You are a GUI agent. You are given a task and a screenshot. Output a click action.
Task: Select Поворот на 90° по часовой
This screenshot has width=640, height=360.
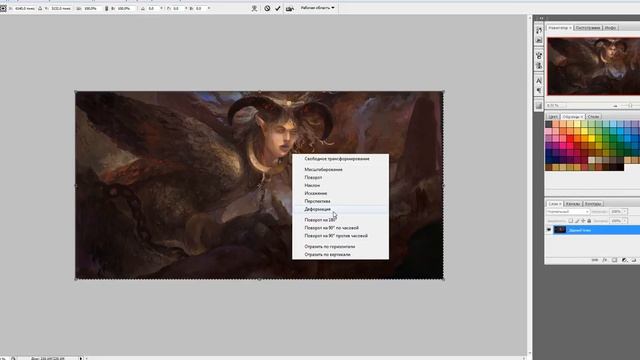pyautogui.click(x=331, y=228)
